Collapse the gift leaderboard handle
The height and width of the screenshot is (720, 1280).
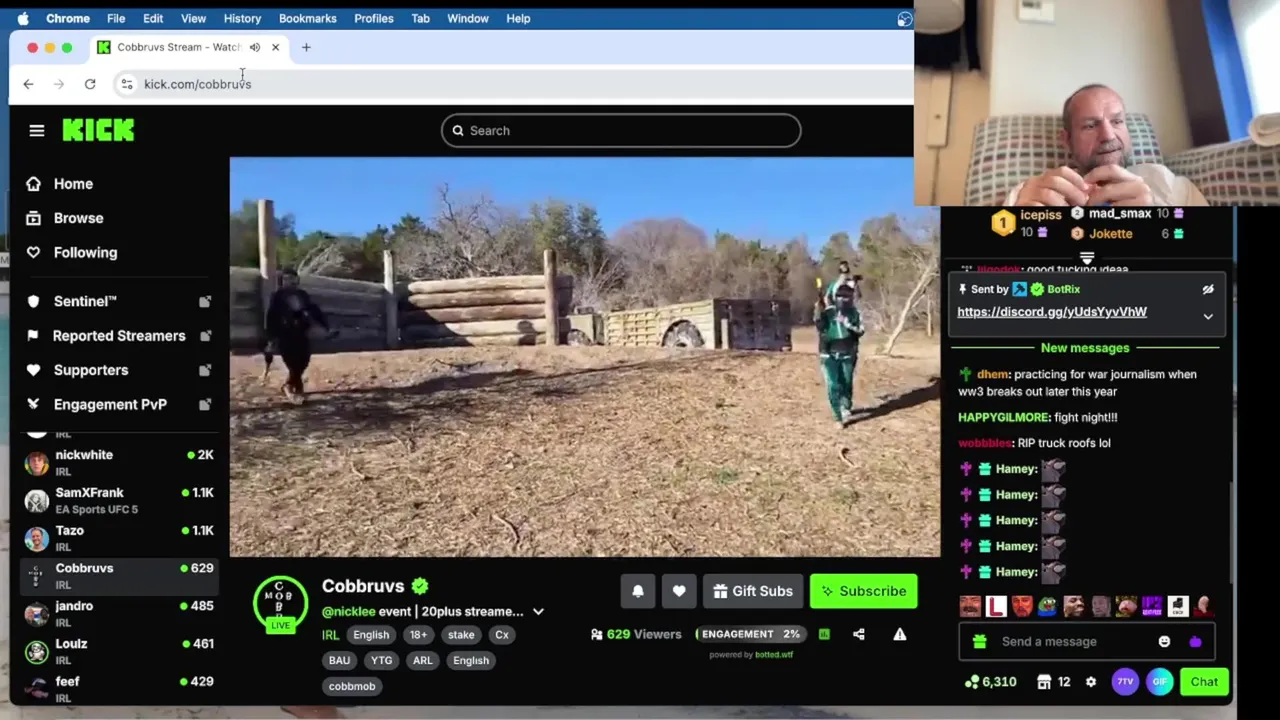(1087, 258)
